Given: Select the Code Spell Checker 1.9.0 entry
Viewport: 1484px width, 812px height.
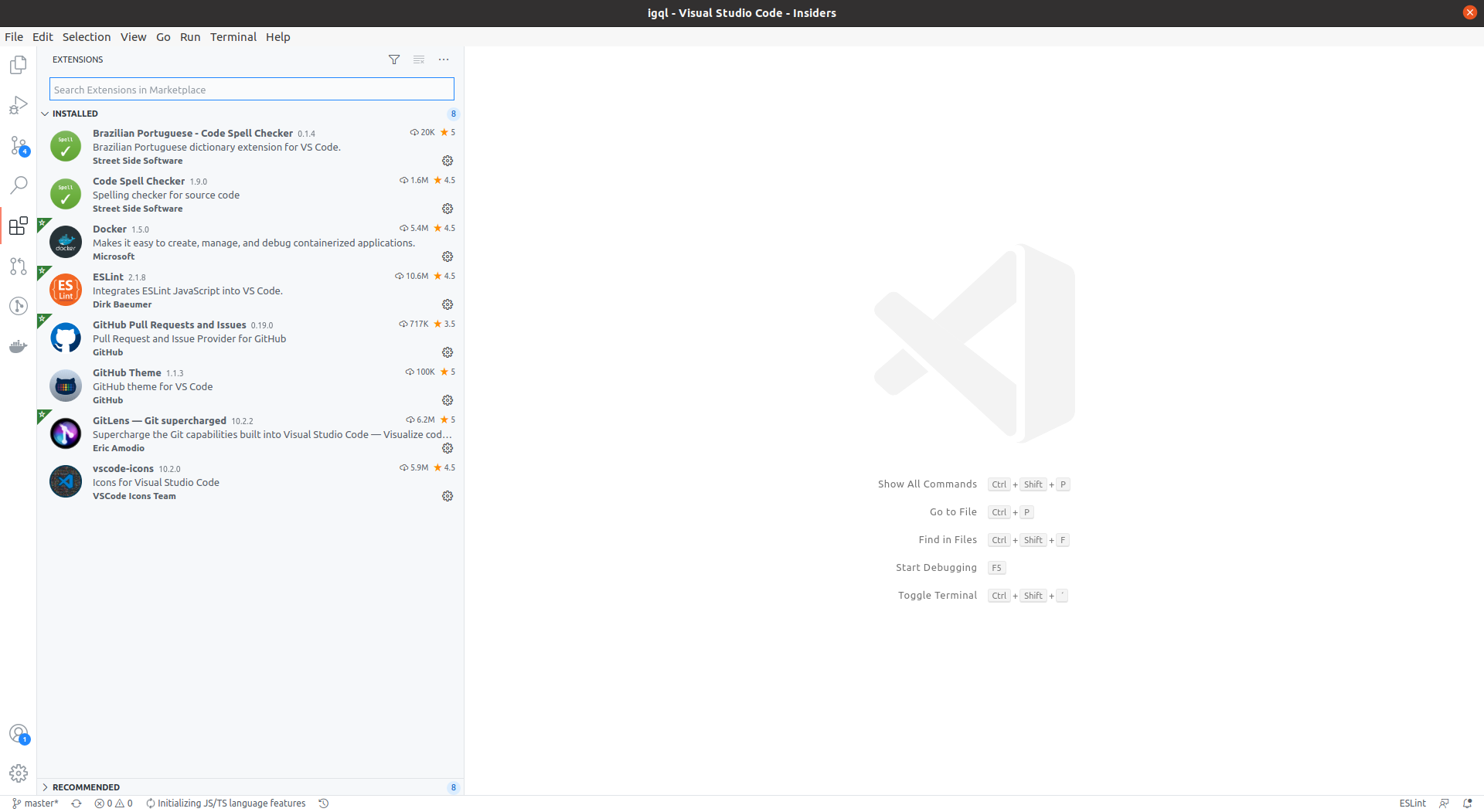Looking at the screenshot, I should [250, 194].
